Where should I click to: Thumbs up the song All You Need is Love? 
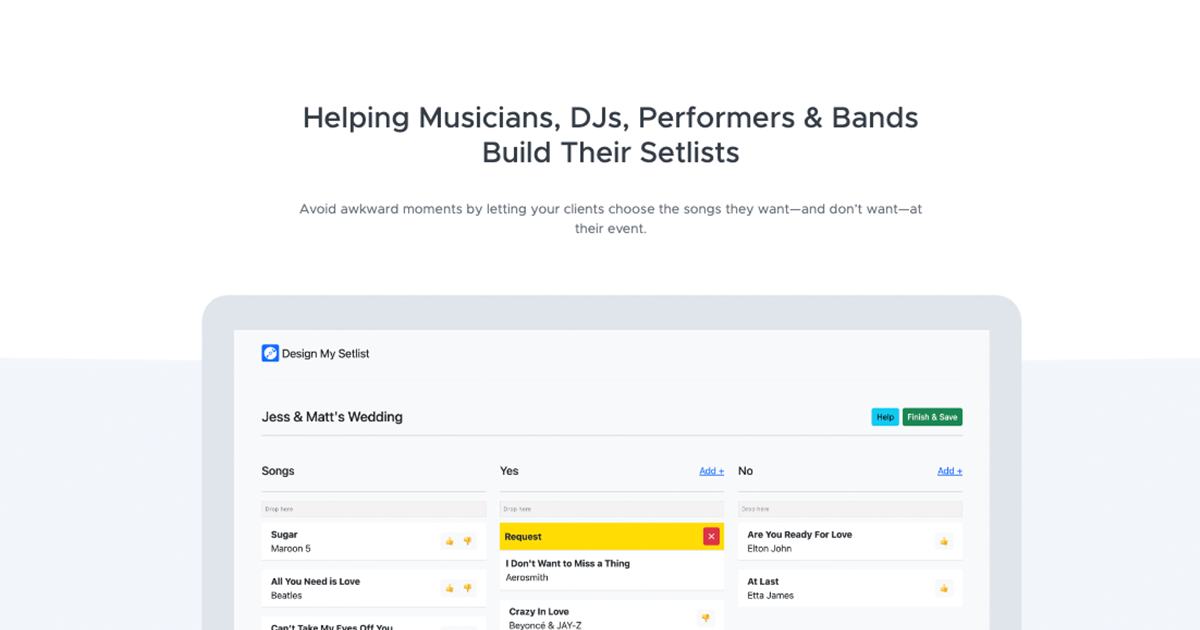point(449,588)
